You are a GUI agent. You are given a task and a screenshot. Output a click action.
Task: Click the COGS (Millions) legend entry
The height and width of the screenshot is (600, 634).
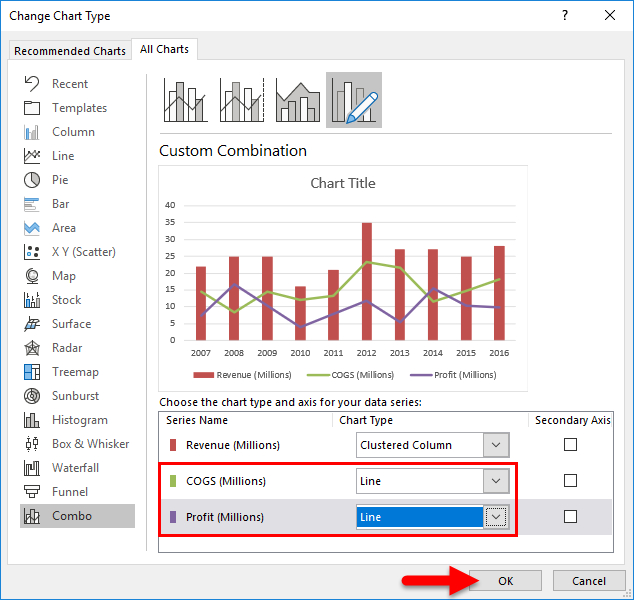(x=350, y=375)
